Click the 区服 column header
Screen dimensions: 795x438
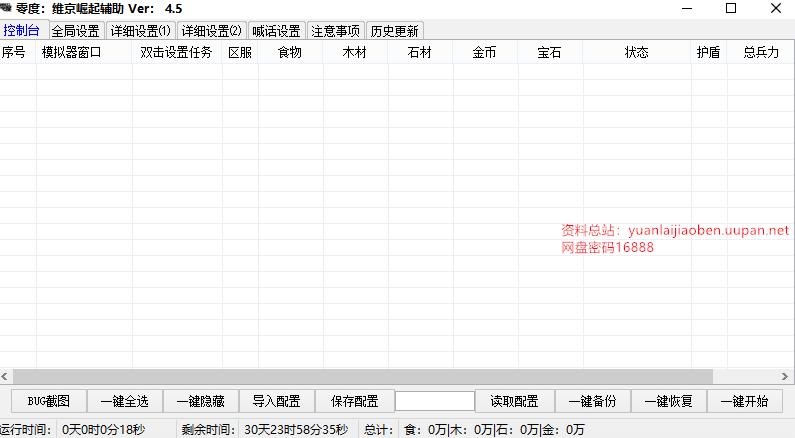tap(240, 52)
